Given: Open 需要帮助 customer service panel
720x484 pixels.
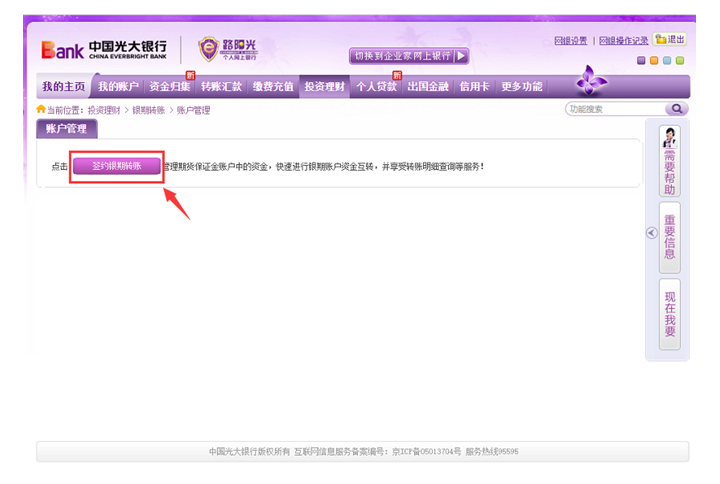Looking at the screenshot, I should click(x=670, y=162).
